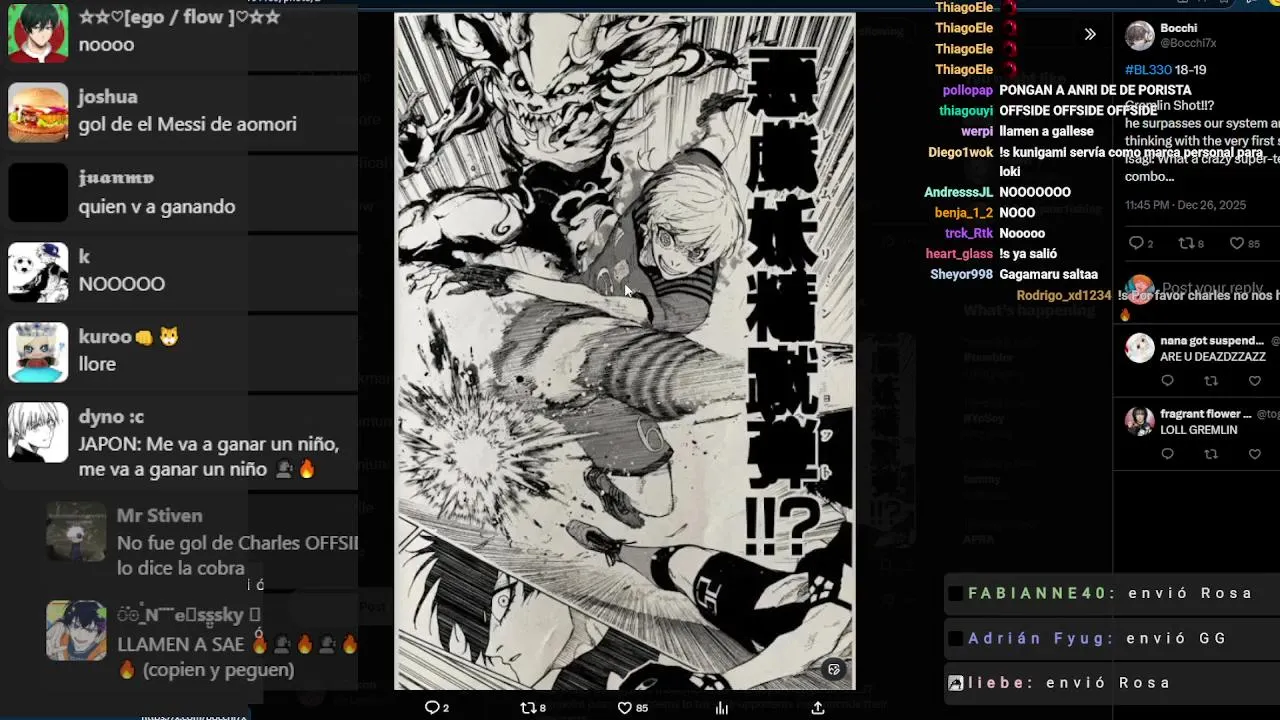The width and height of the screenshot is (1280, 720).
Task: Like the LOLL GREMLIN comment
Action: [1255, 454]
